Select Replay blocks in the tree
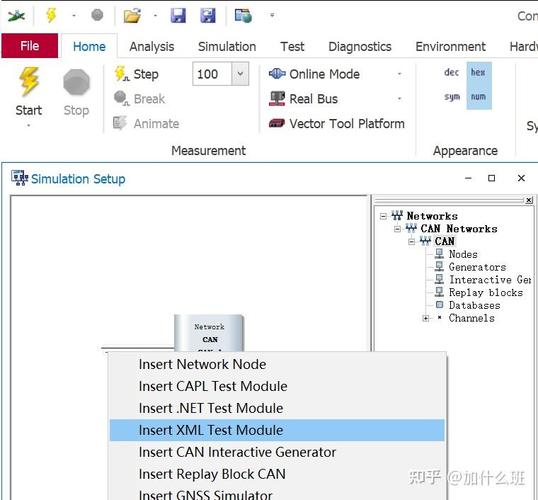This screenshot has height=500, width=538. point(486,292)
